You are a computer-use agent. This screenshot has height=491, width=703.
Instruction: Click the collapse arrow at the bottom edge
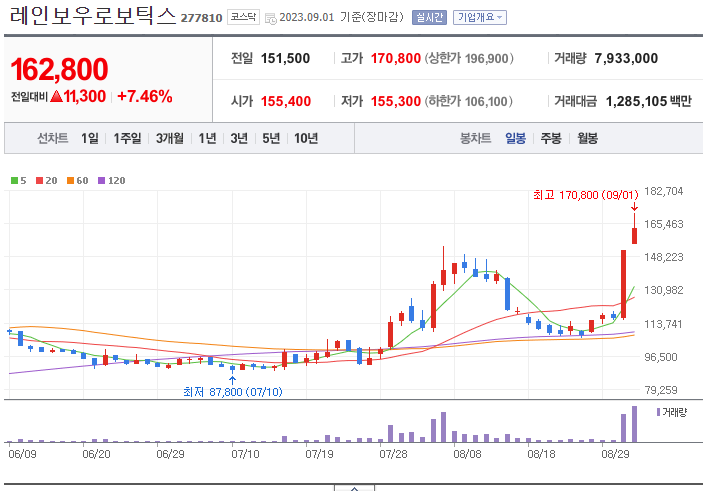pyautogui.click(x=354, y=488)
